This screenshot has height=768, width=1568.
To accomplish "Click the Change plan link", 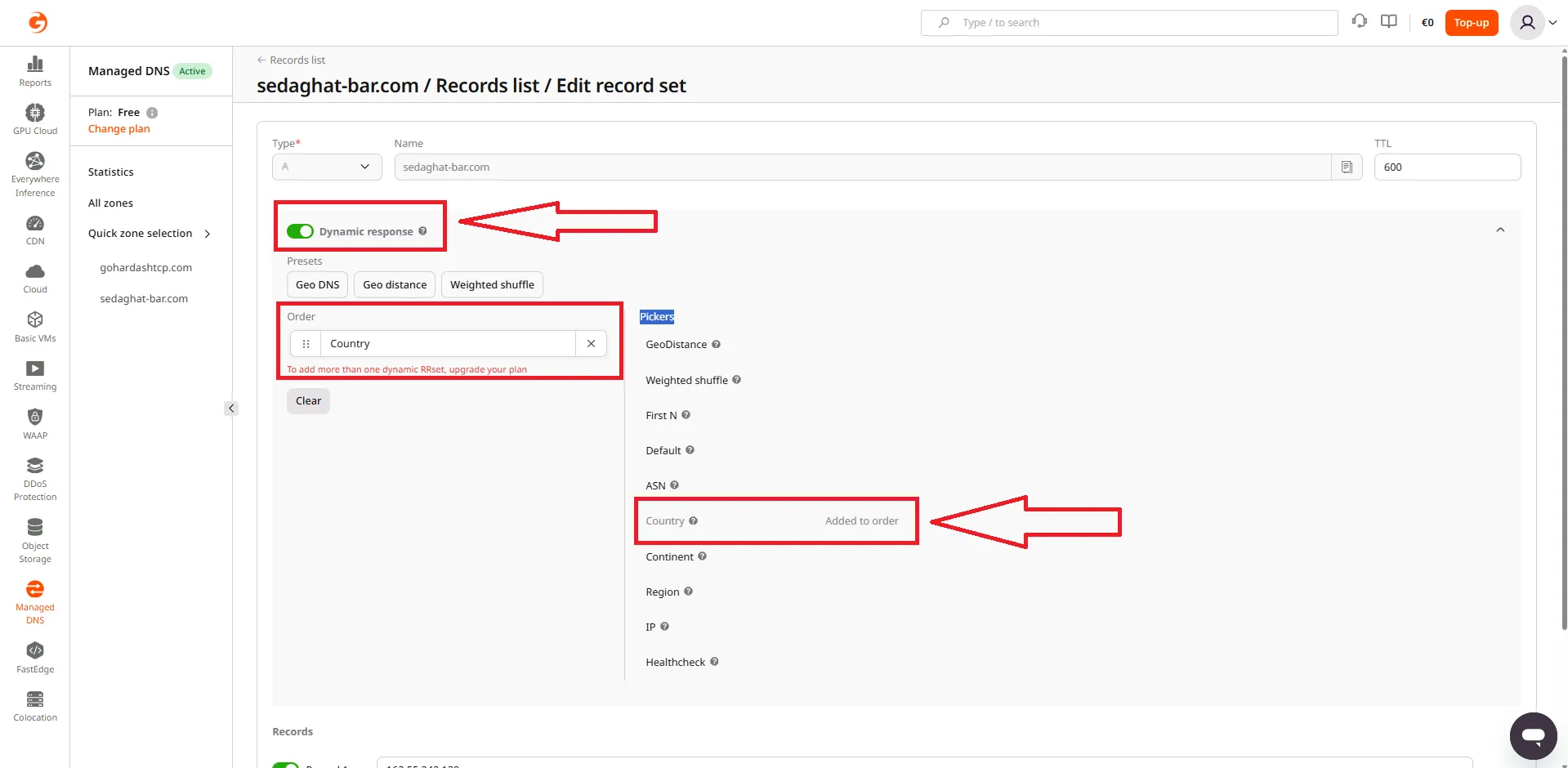I will click(119, 129).
